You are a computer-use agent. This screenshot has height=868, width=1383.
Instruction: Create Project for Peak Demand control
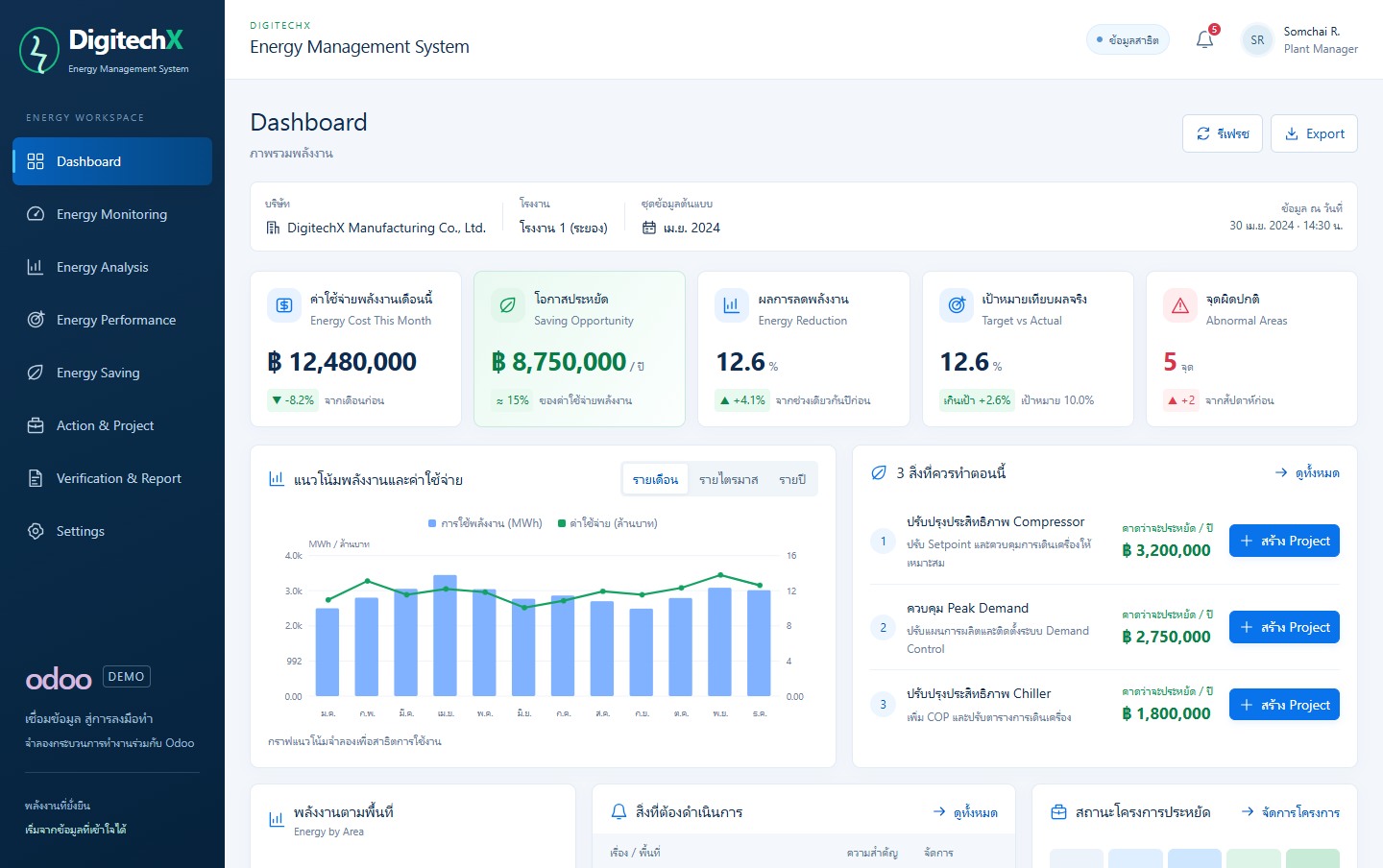click(x=1284, y=627)
